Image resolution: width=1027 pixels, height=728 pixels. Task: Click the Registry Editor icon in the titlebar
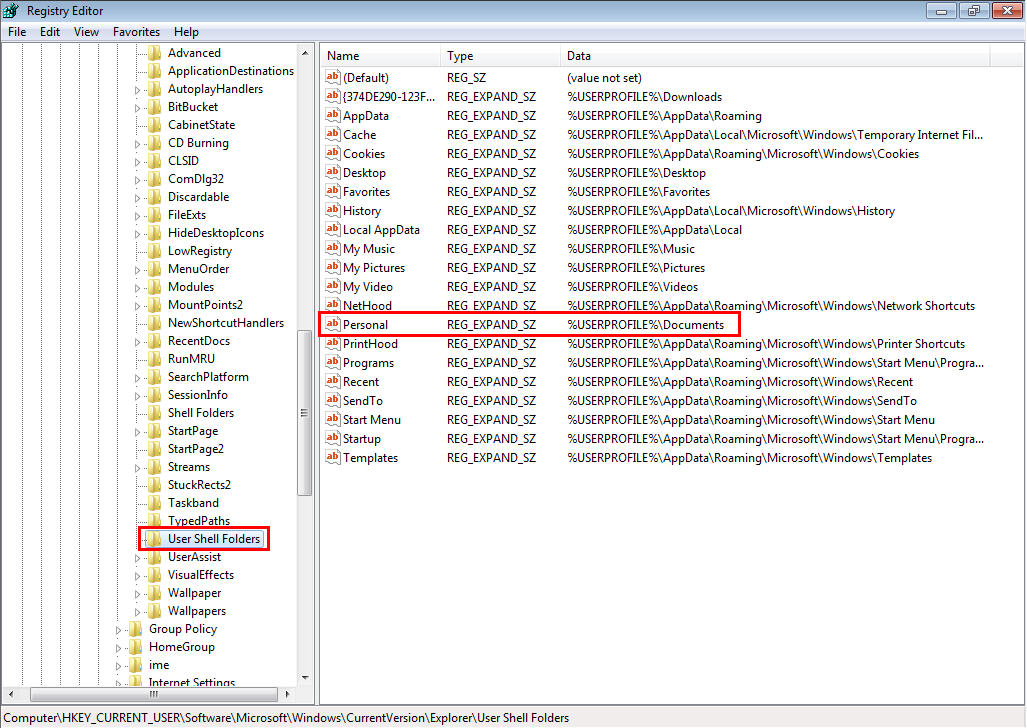coord(11,10)
